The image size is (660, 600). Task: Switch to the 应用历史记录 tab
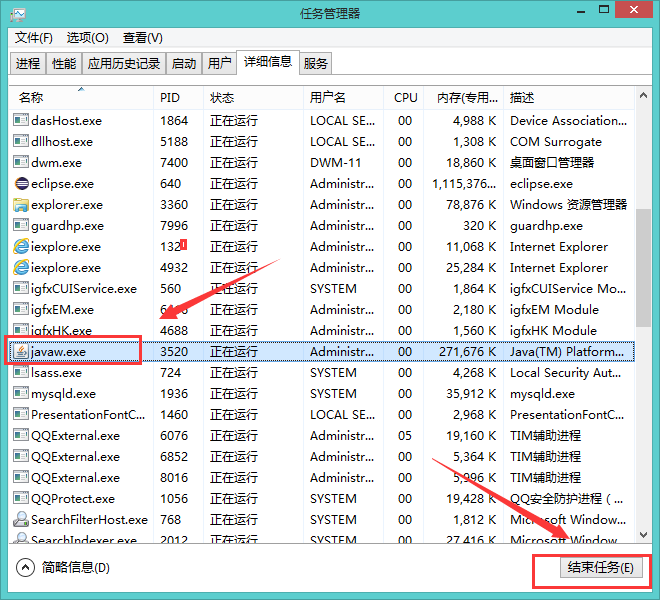pos(124,64)
